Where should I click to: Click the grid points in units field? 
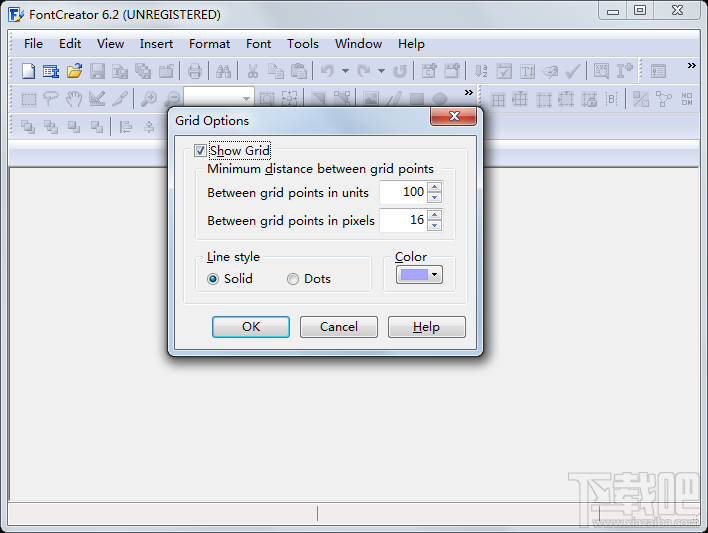403,192
